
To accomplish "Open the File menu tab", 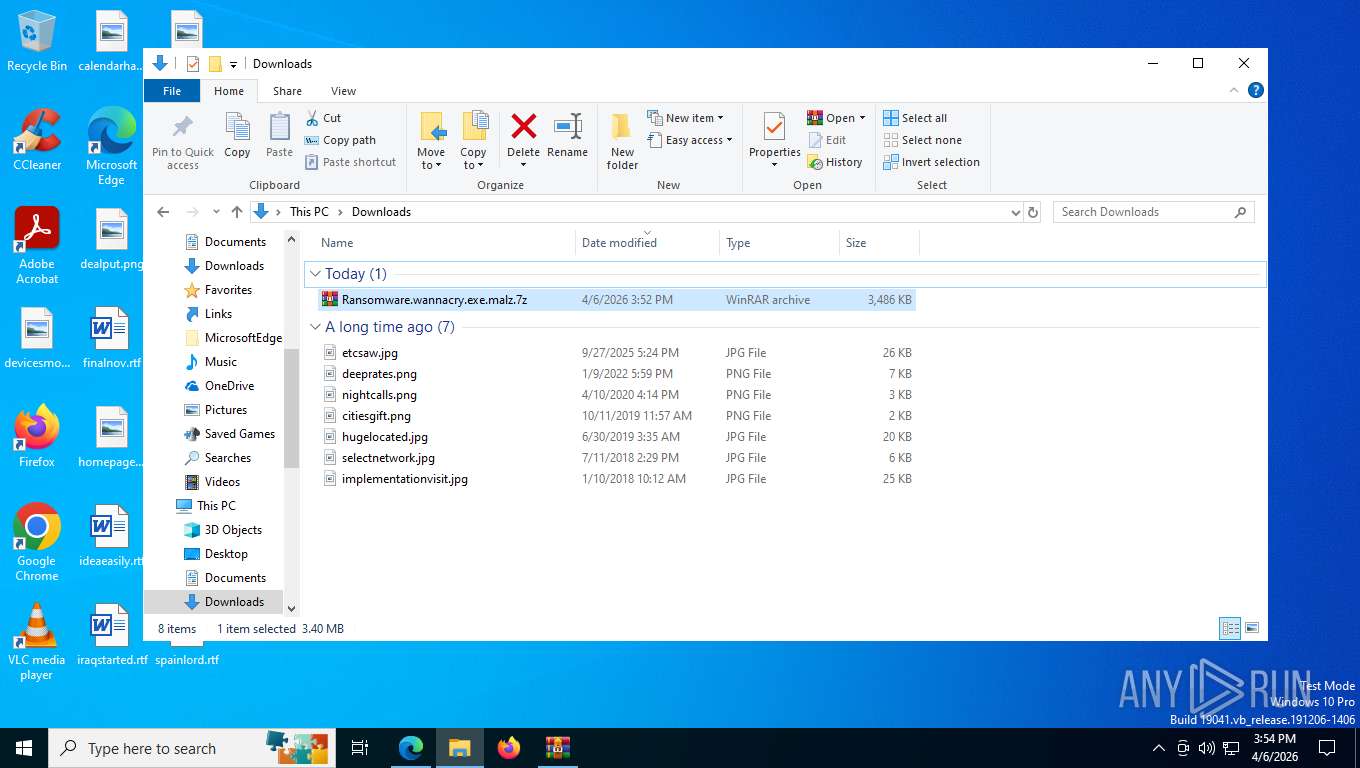I will 172,91.
